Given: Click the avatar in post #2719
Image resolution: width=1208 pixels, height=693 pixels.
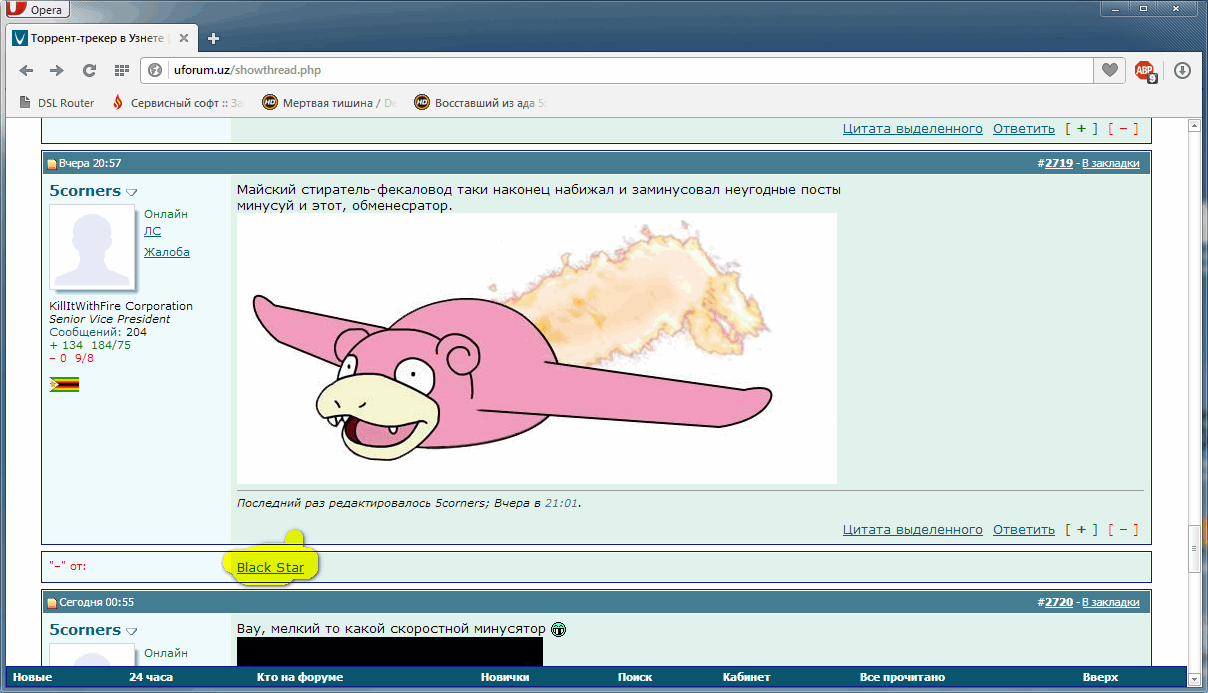Looking at the screenshot, I should (x=92, y=247).
